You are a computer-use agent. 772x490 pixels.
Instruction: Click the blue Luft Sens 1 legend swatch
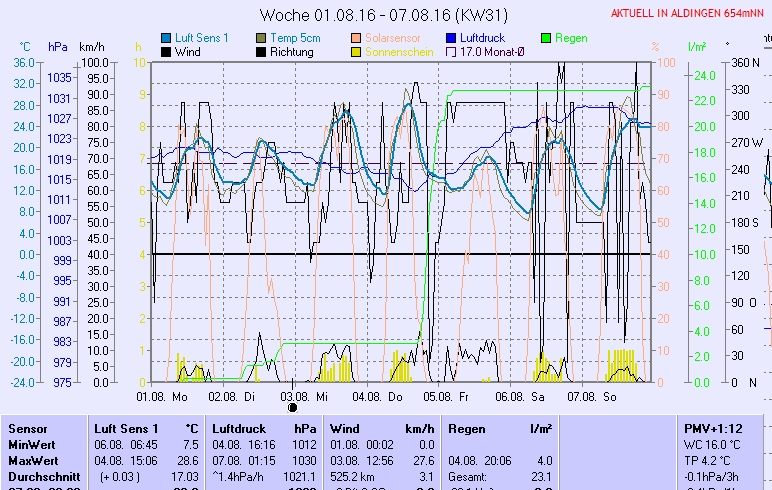click(x=167, y=38)
